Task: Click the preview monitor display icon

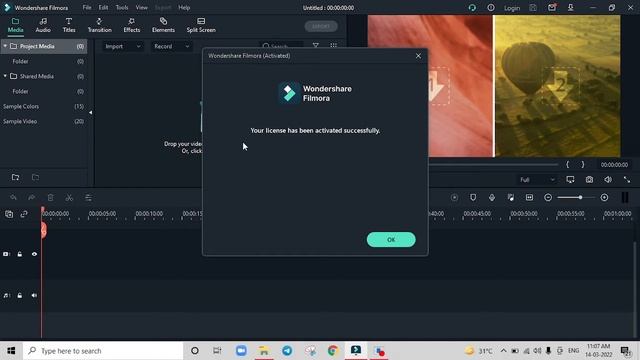Action: [570, 180]
